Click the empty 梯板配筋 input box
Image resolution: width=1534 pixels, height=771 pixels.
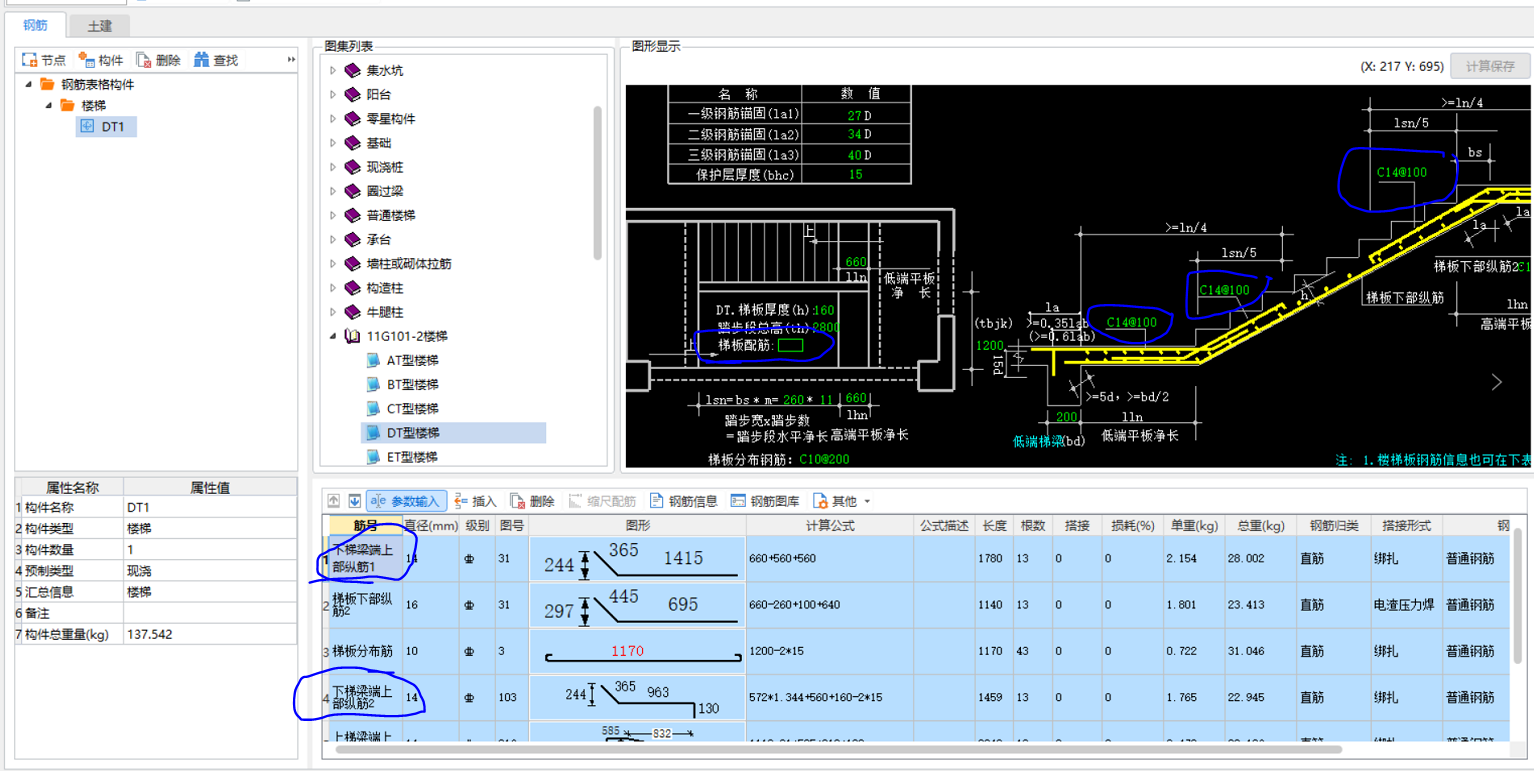(x=790, y=345)
